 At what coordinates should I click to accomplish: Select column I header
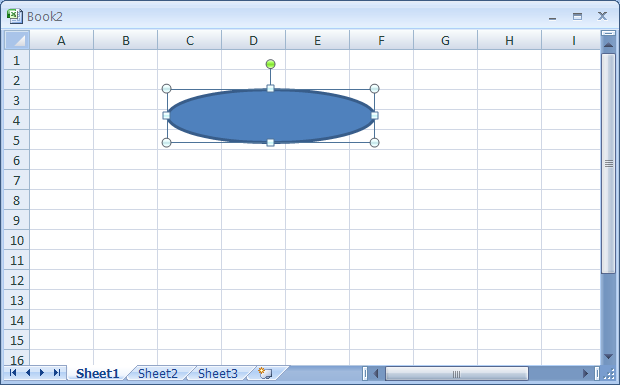click(571, 40)
